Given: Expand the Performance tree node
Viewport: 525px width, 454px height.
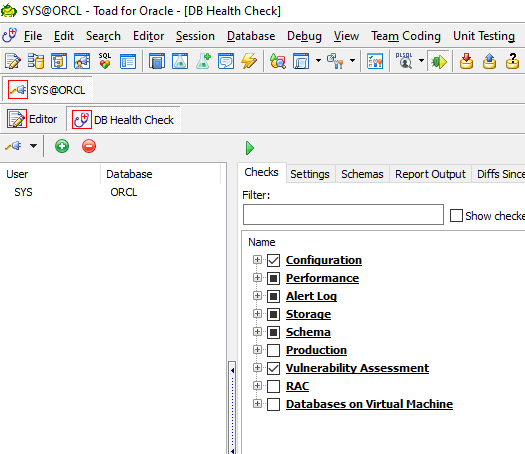Looking at the screenshot, I should point(257,278).
